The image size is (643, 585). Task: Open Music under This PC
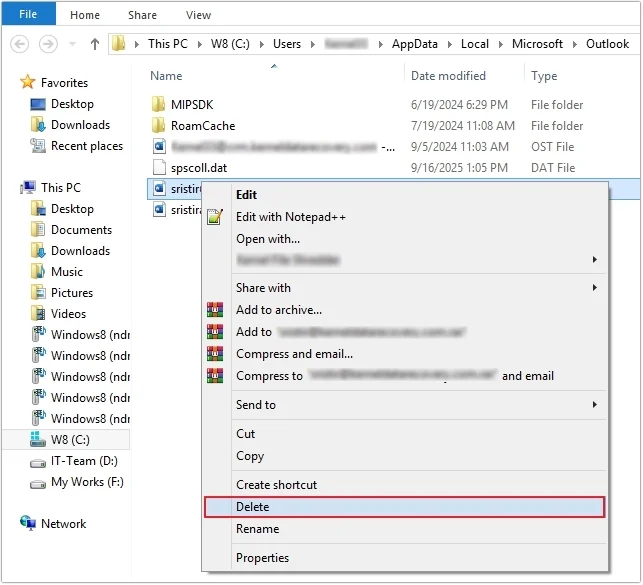pyautogui.click(x=67, y=272)
